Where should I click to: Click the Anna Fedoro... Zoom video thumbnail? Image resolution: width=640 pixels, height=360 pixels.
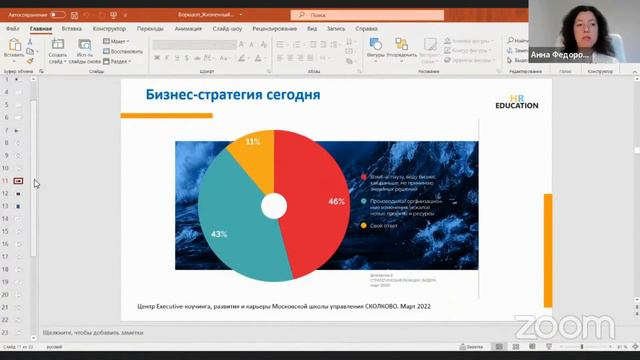(584, 31)
